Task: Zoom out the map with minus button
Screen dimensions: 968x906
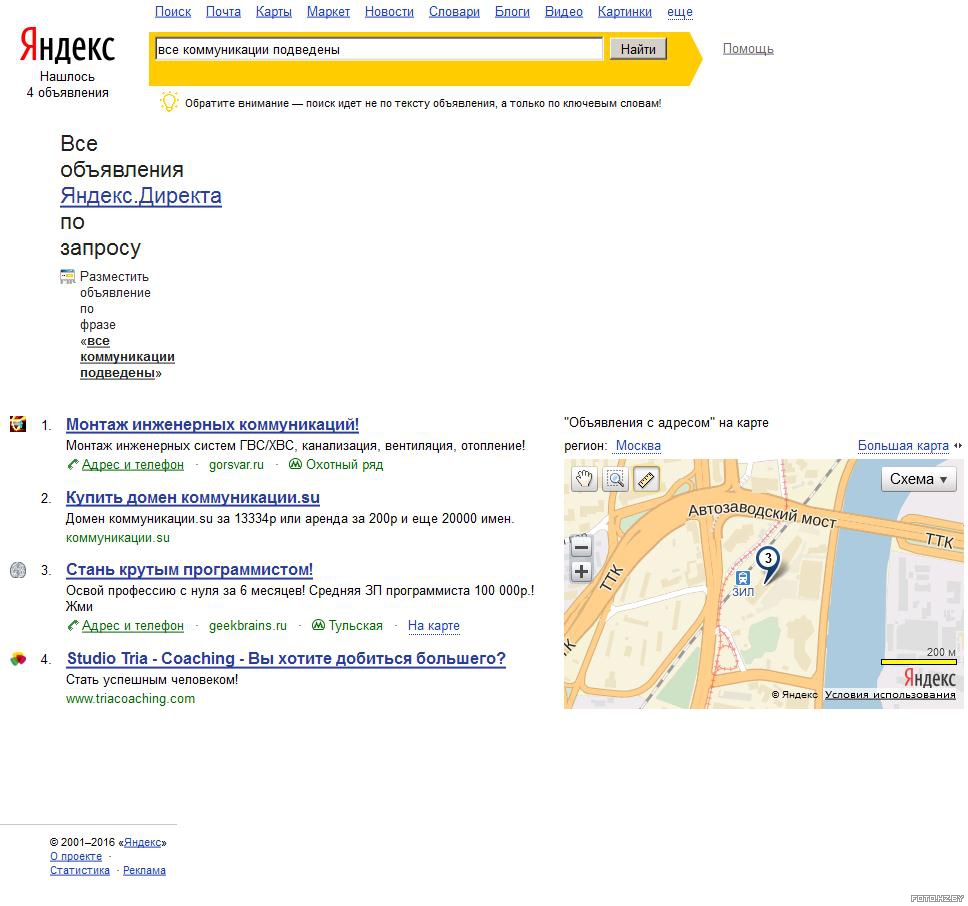Action: [x=581, y=547]
